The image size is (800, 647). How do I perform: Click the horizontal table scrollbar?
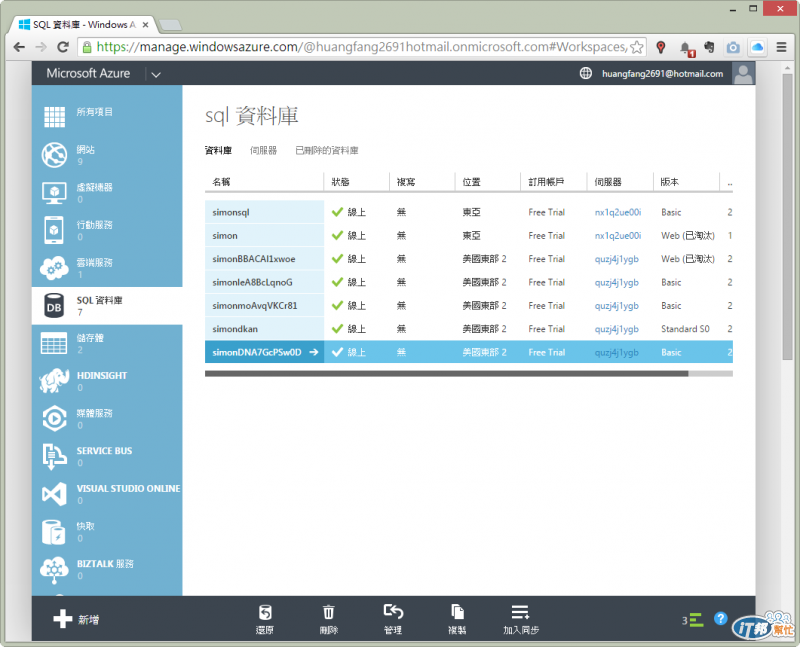446,374
